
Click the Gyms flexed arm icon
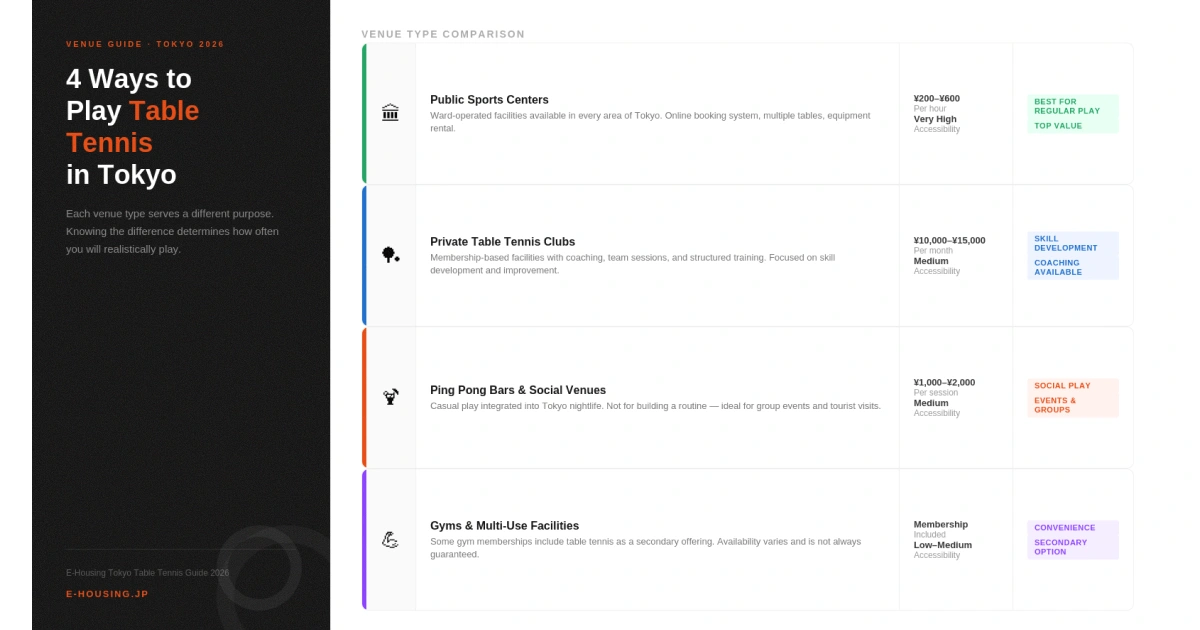(390, 539)
